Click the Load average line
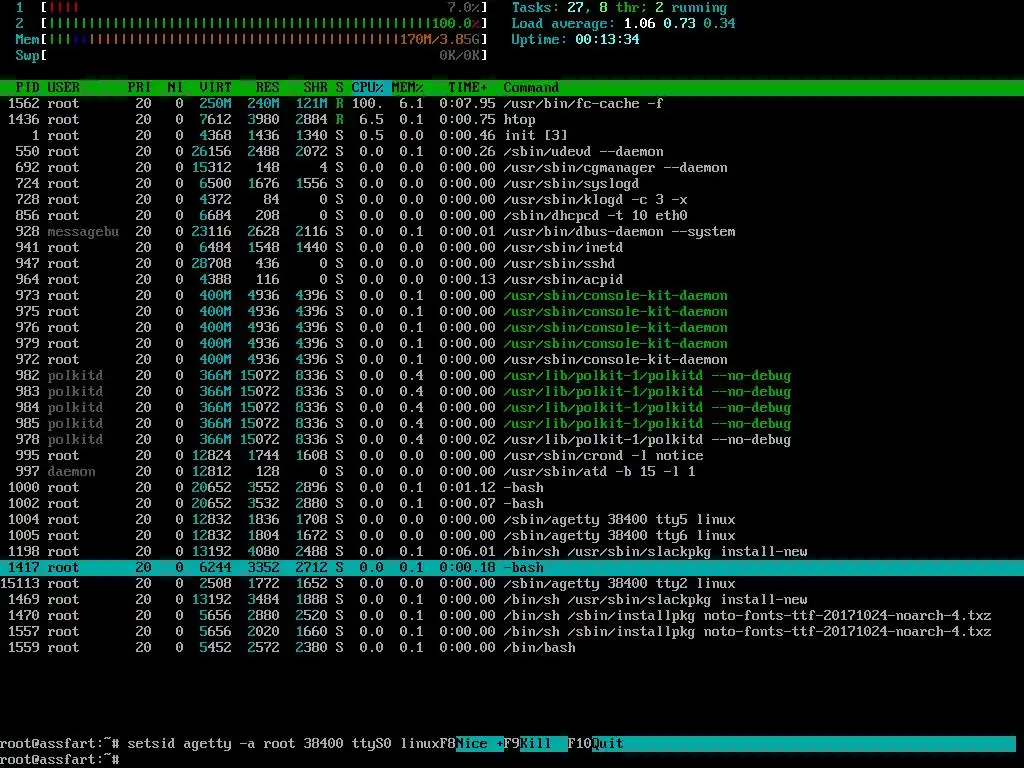This screenshot has width=1024, height=768. coord(623,24)
